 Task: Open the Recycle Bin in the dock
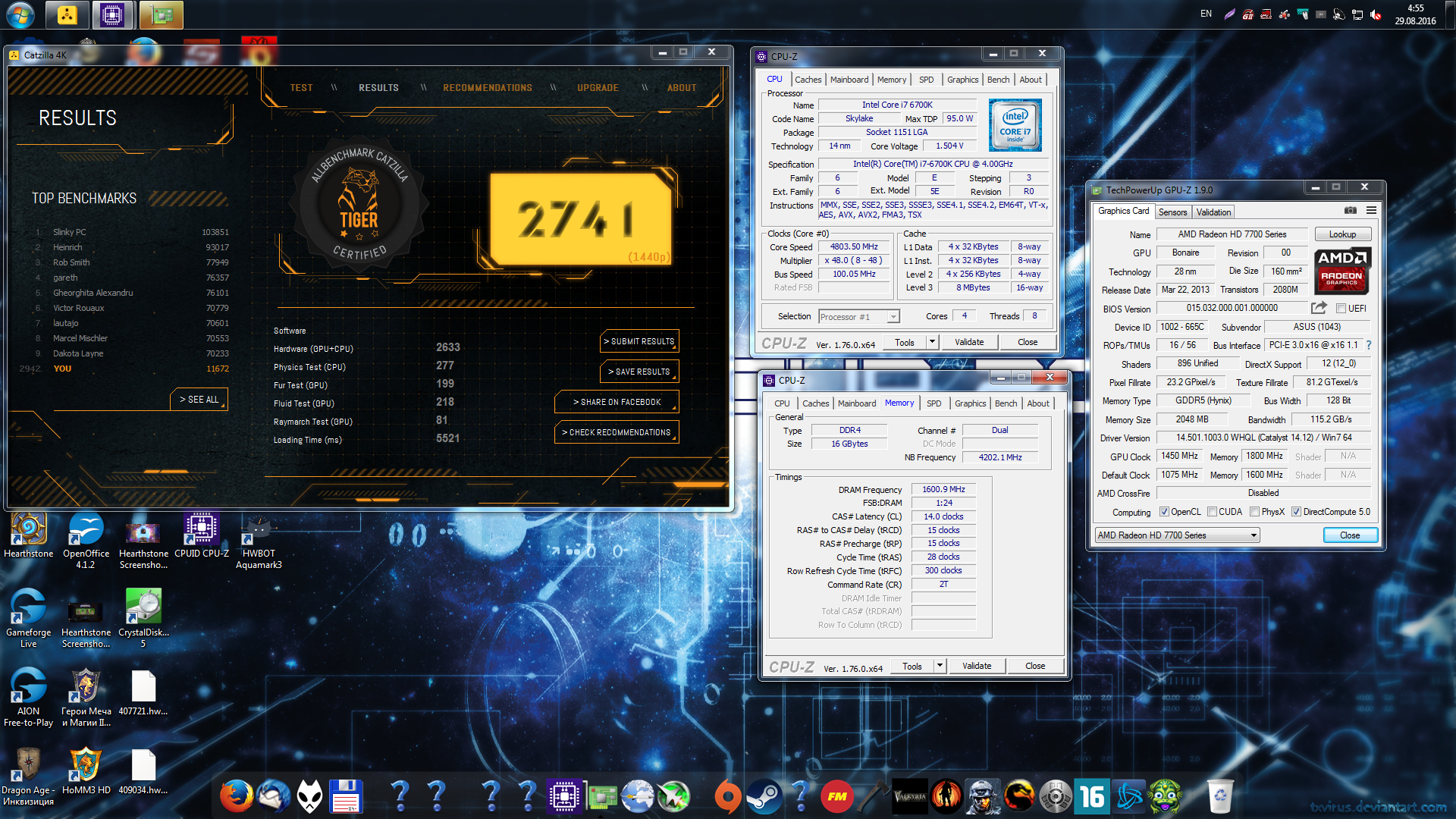click(1219, 796)
